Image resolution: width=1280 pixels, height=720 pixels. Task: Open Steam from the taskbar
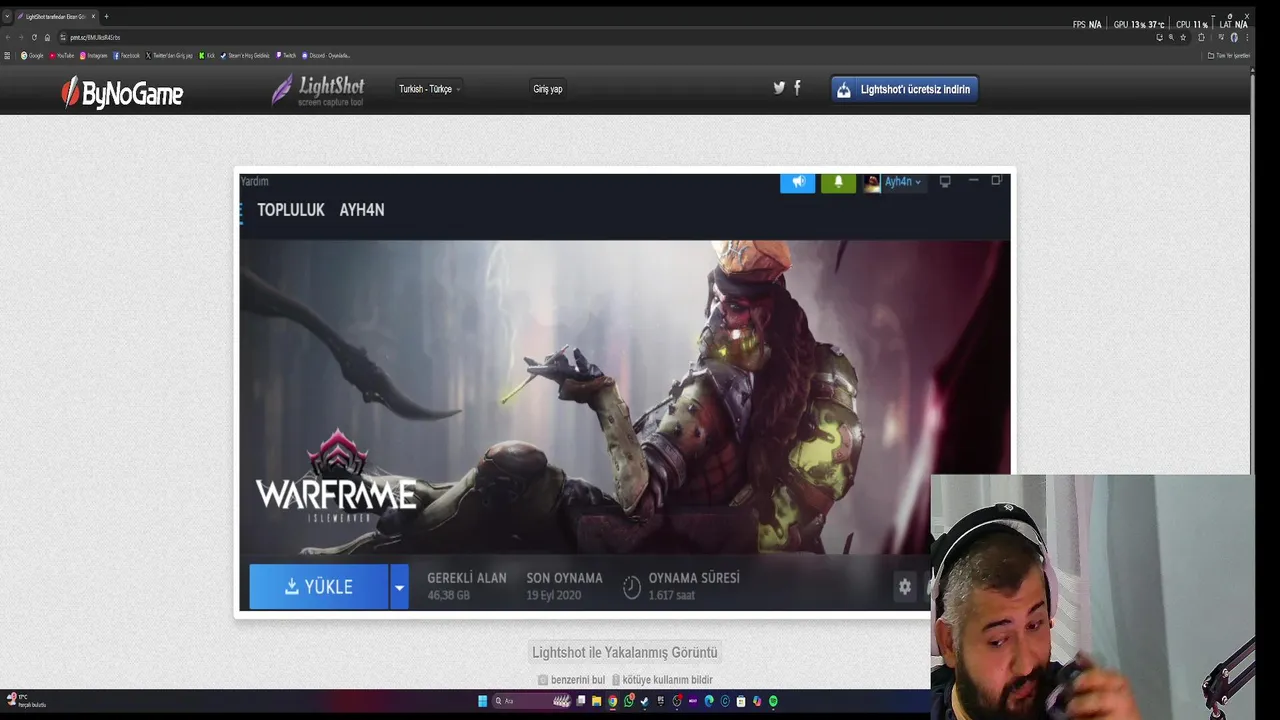[x=645, y=701]
